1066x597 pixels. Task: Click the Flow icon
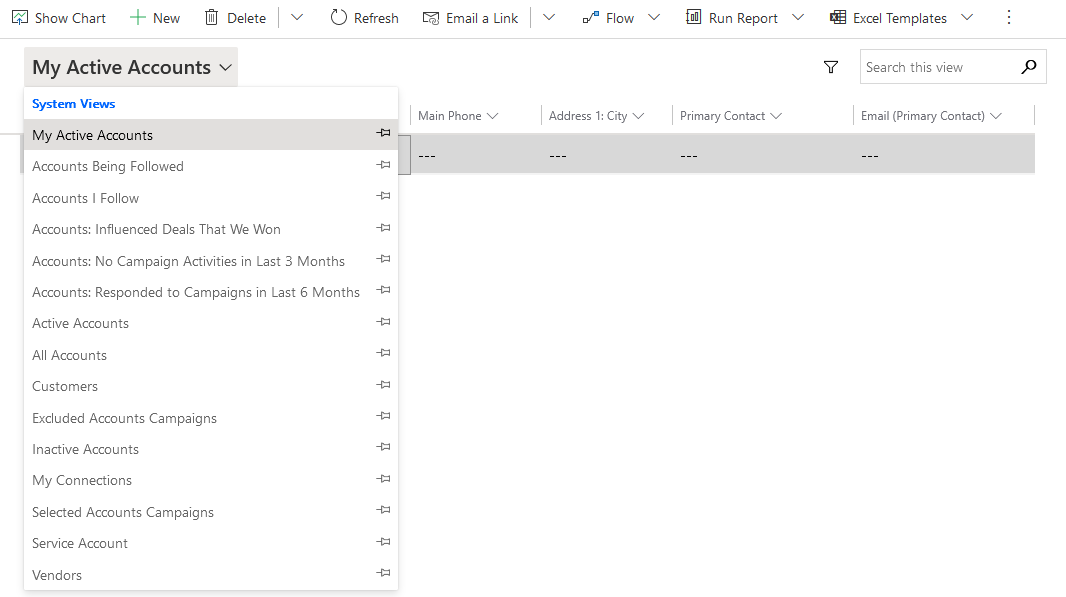click(593, 17)
